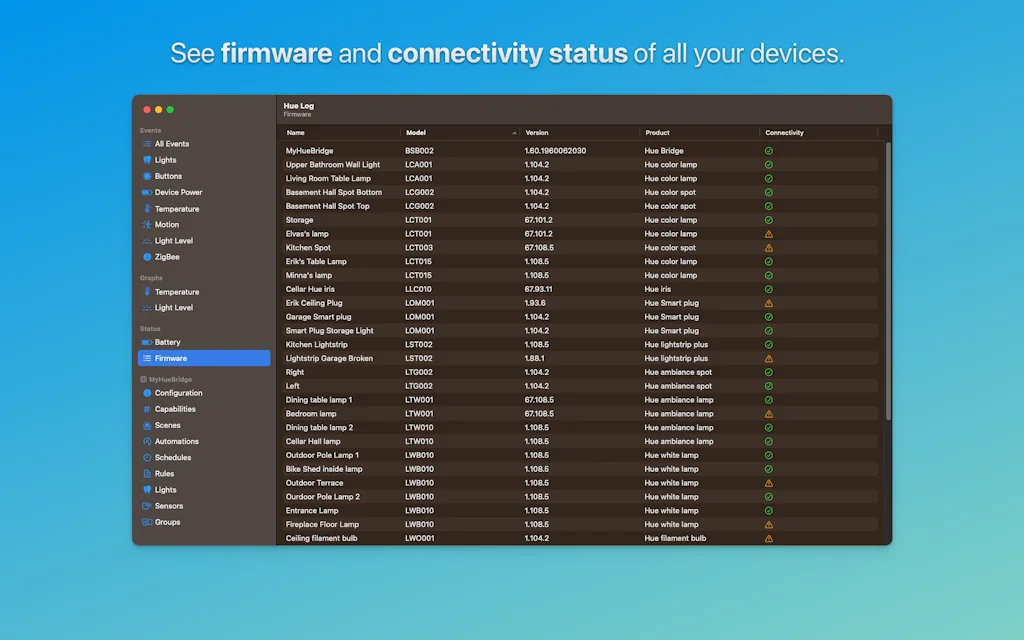Select Configuration in MyHueBridge section
This screenshot has width=1024, height=640.
[x=178, y=393]
